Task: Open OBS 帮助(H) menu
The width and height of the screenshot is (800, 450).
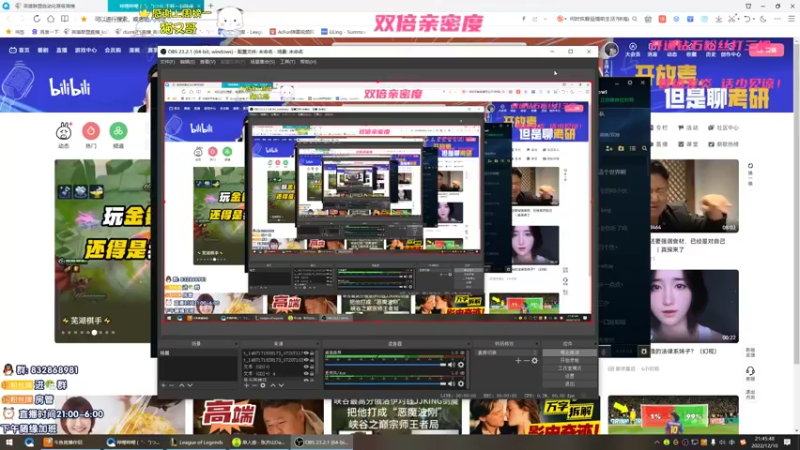Action: pyautogui.click(x=308, y=62)
